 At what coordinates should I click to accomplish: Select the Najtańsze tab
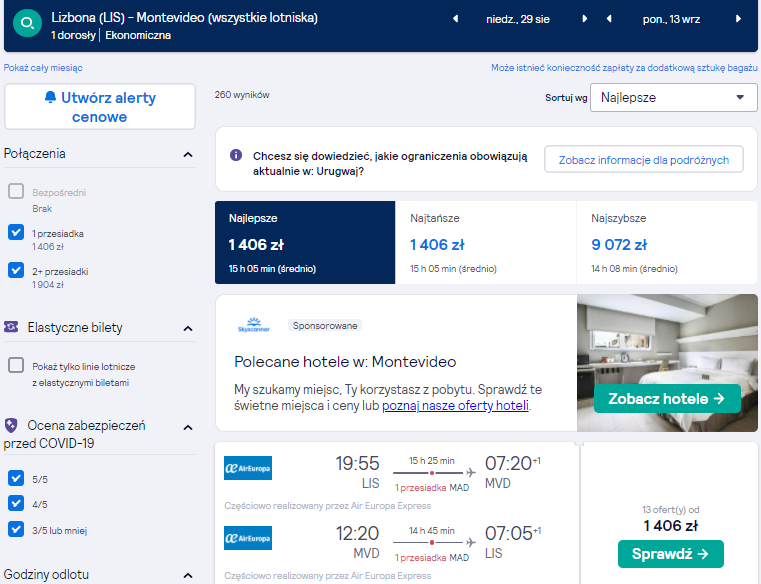tap(485, 242)
